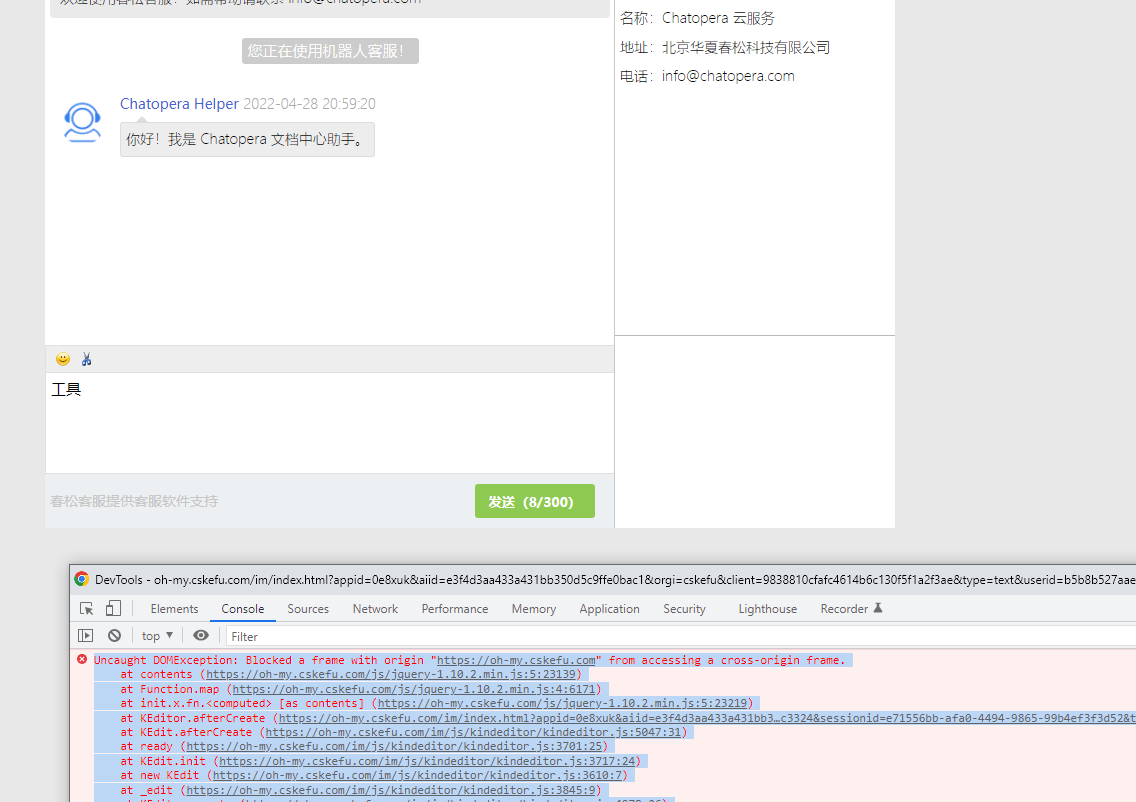Select the inspect element tool in DevTools

click(x=87, y=608)
